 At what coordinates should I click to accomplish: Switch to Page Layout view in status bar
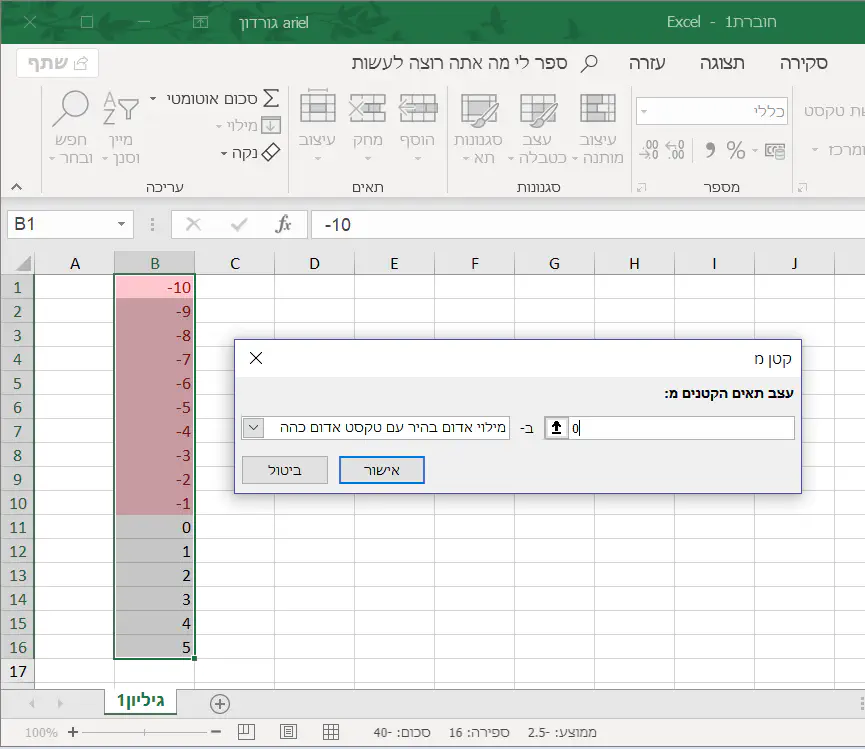coord(288,732)
